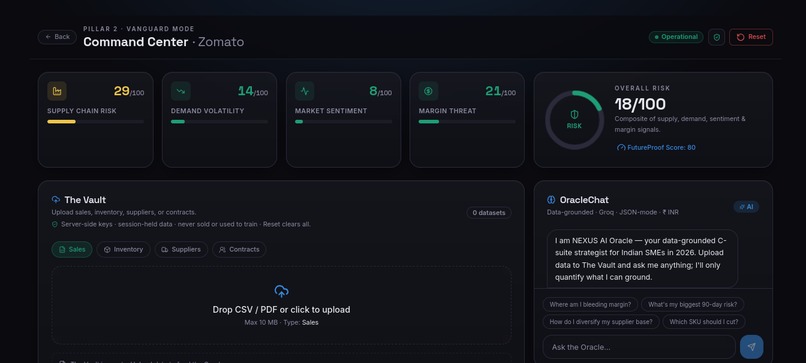Click the 18/100 overall risk value
806x363 pixels.
click(x=640, y=104)
